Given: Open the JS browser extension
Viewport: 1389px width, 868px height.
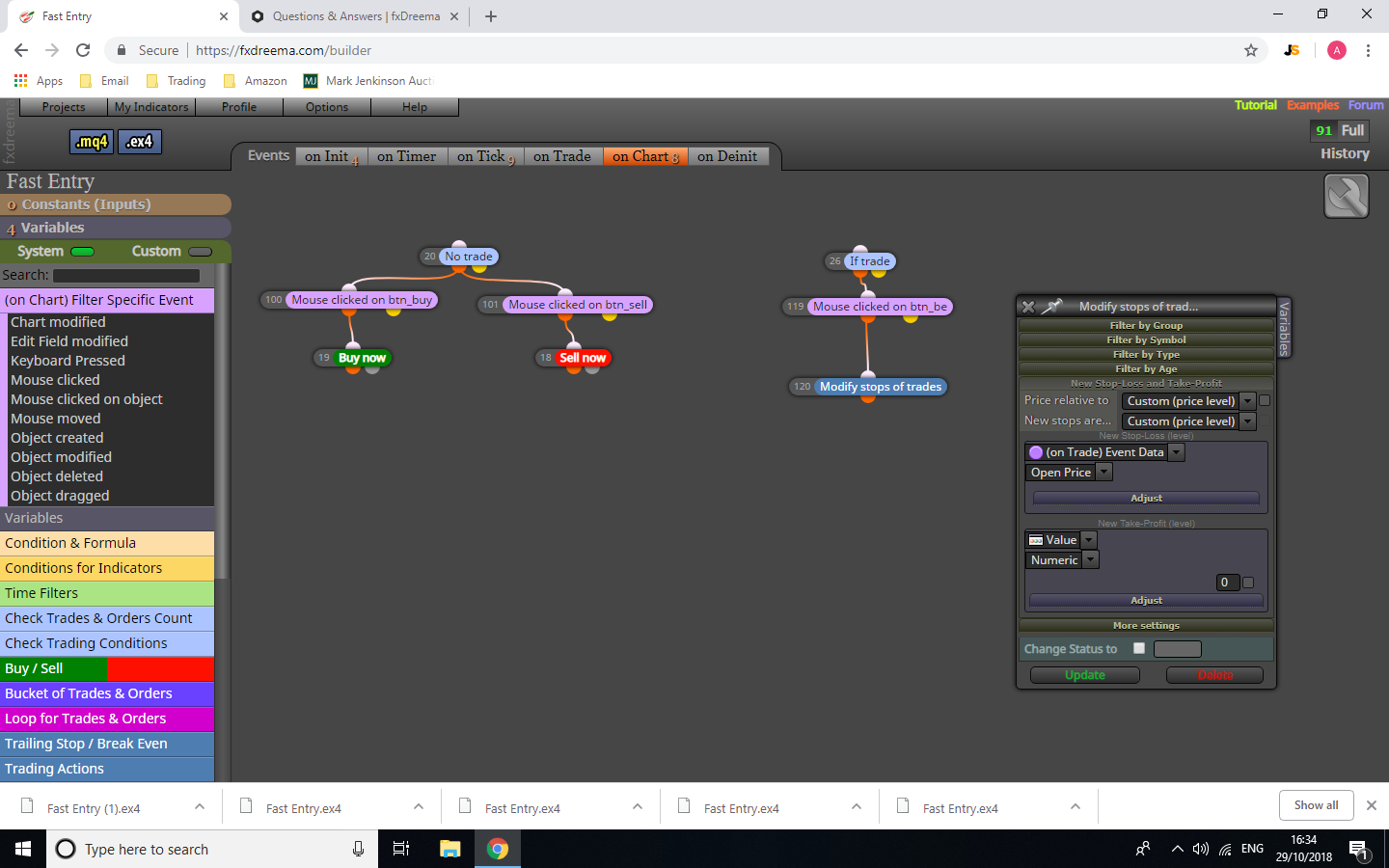Looking at the screenshot, I should 1292,50.
